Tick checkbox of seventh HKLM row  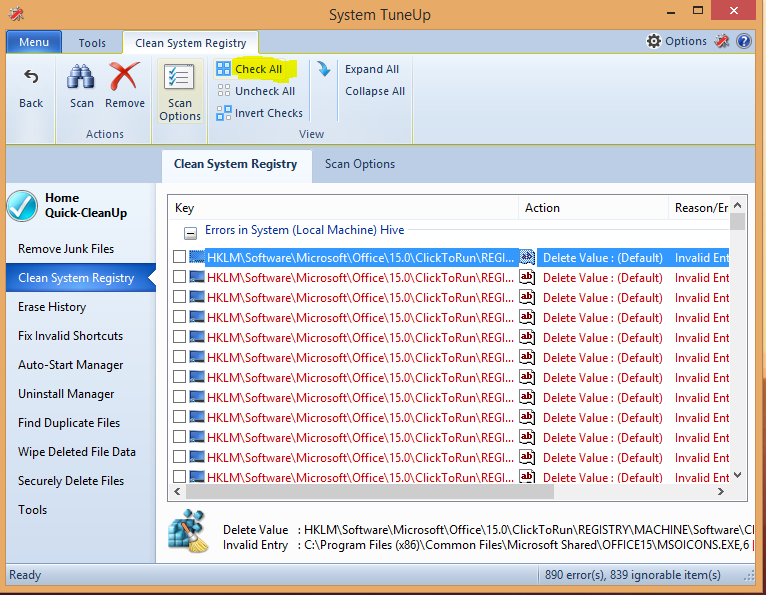click(179, 377)
